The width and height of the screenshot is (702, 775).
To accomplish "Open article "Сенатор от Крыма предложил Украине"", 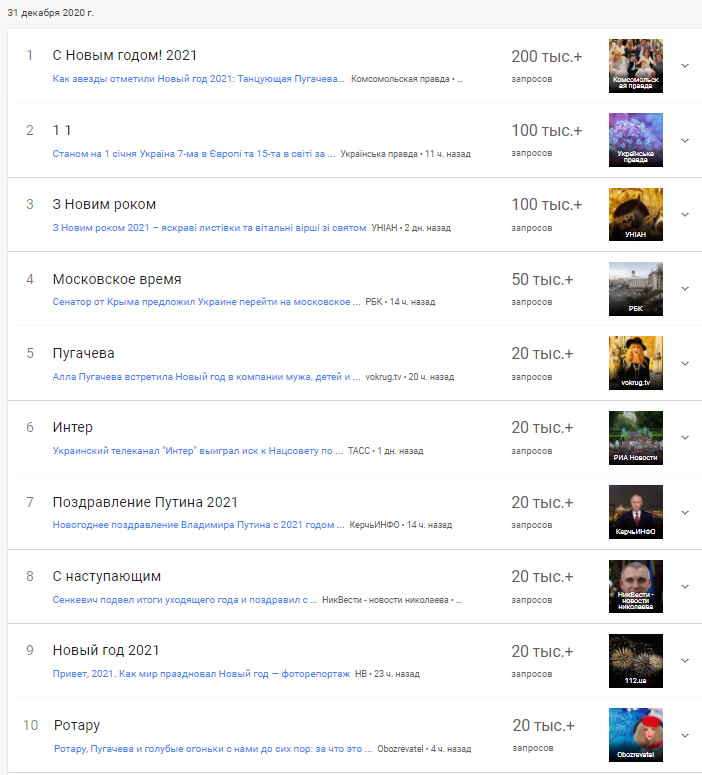I will 206,301.
